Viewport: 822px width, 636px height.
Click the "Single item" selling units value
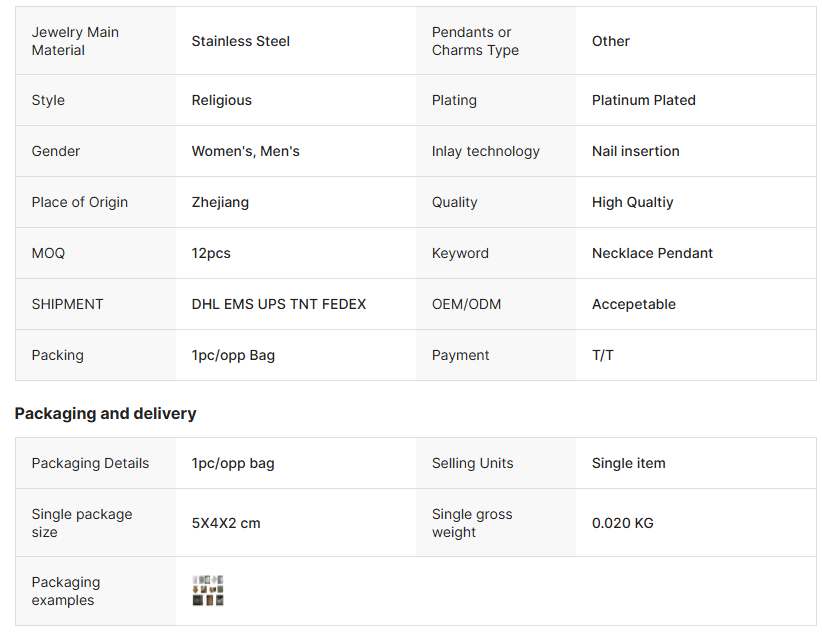[629, 463]
